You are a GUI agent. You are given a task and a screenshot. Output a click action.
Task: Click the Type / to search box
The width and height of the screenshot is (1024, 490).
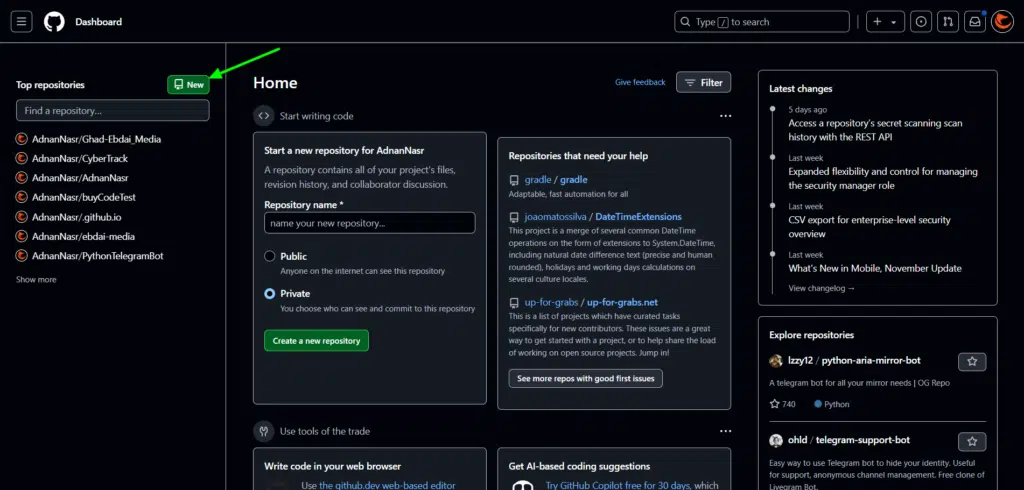point(761,22)
